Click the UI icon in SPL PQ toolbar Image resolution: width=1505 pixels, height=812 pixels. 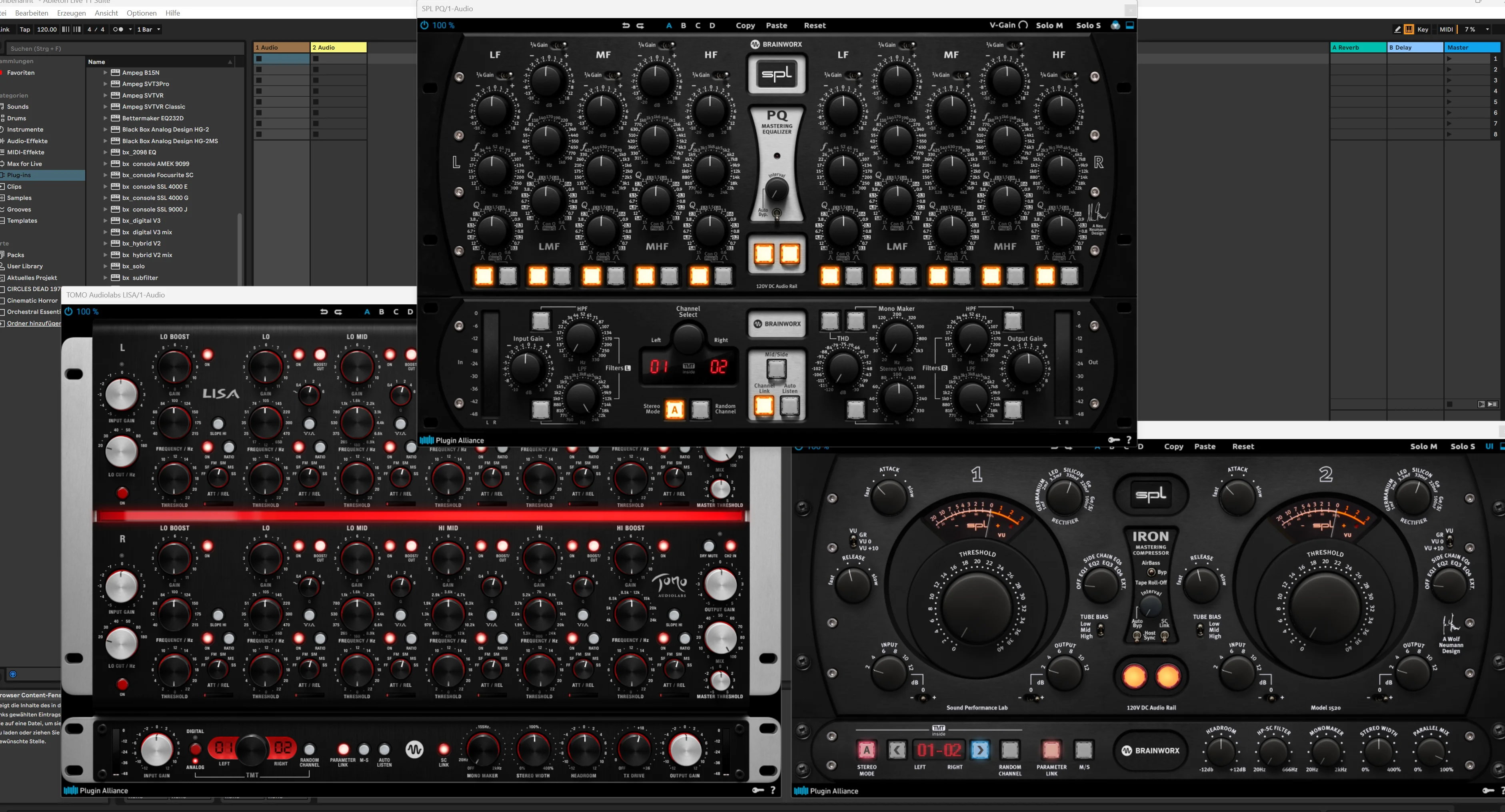click(1130, 25)
